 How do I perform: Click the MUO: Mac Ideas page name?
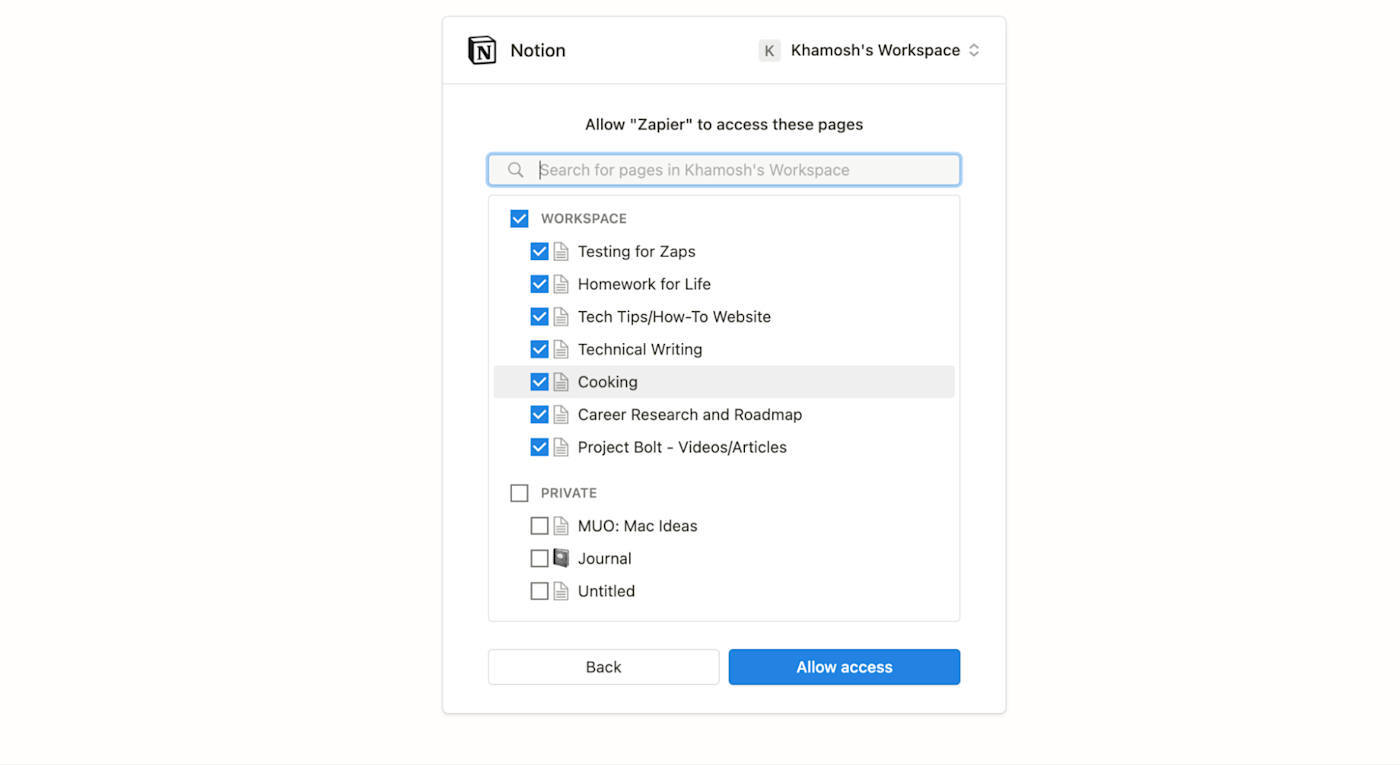(638, 526)
